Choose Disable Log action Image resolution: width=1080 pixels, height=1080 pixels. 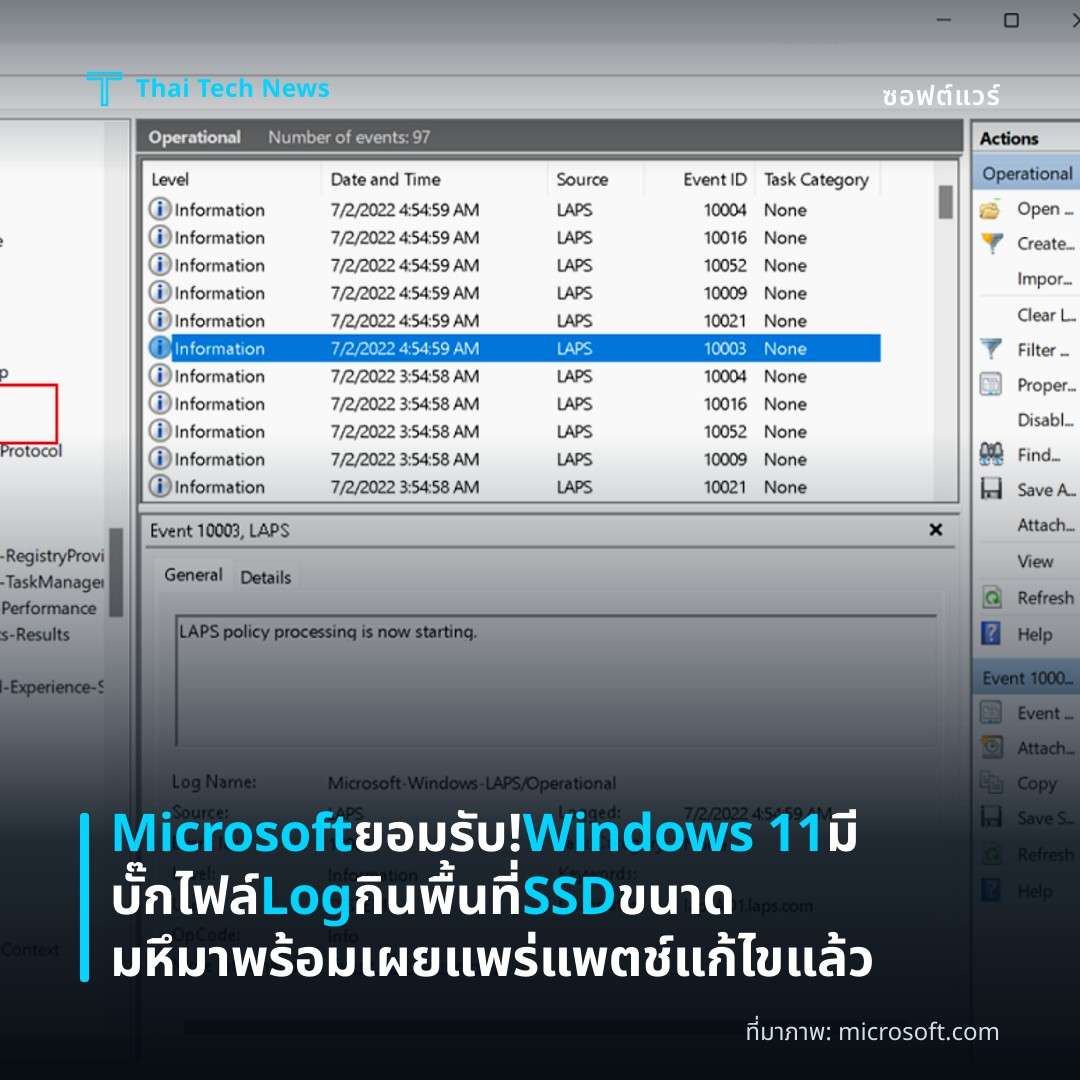click(x=1046, y=419)
